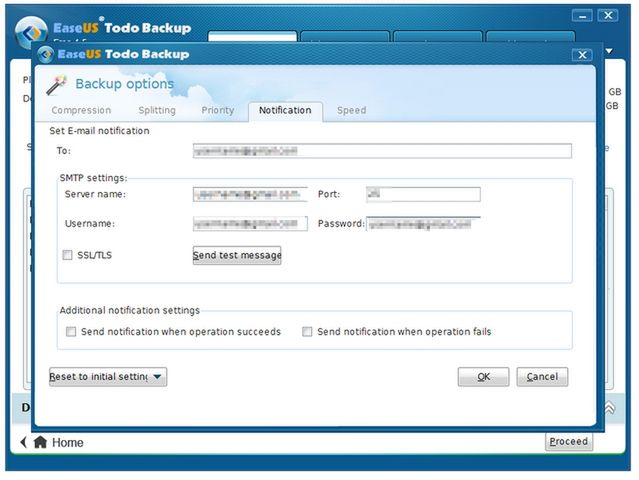Click the EaseUS logo in main window
This screenshot has height=480, width=639.
(29, 31)
